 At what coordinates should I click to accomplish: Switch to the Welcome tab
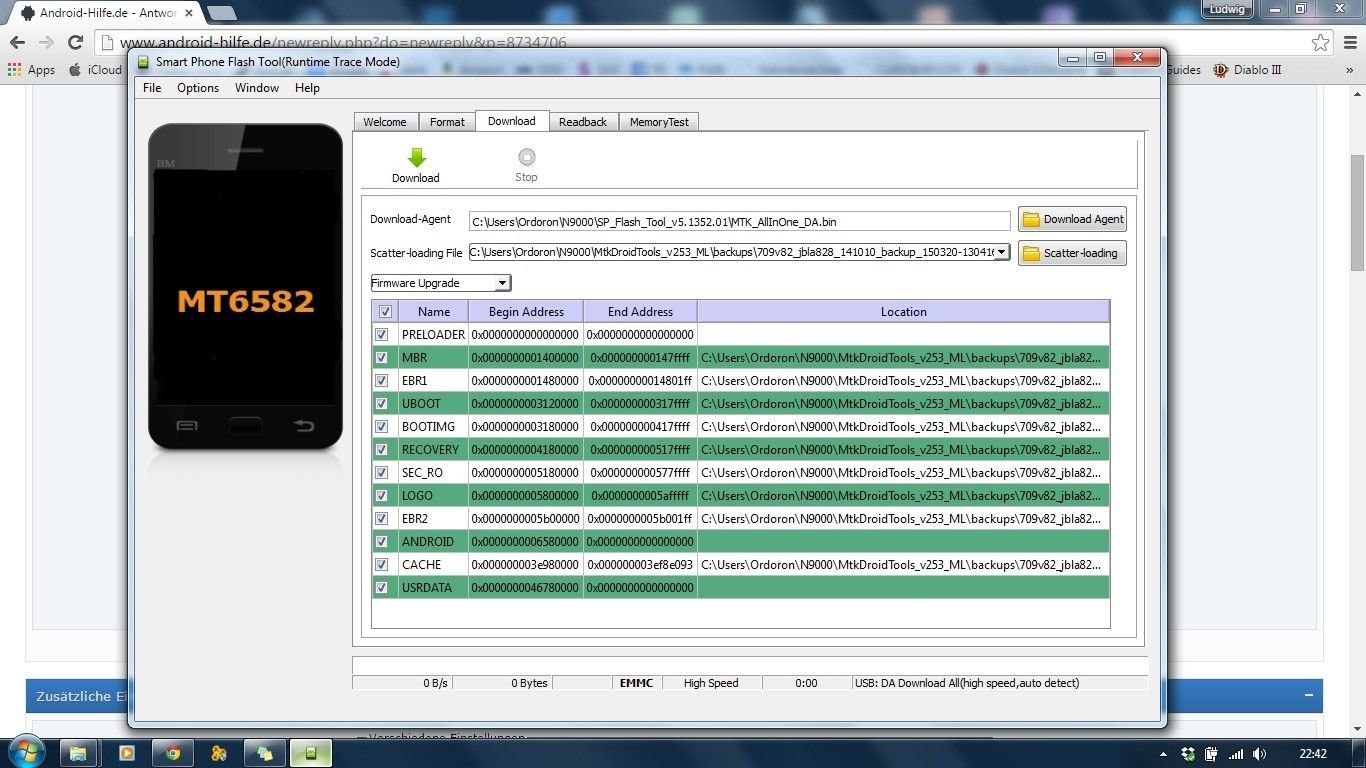click(385, 122)
